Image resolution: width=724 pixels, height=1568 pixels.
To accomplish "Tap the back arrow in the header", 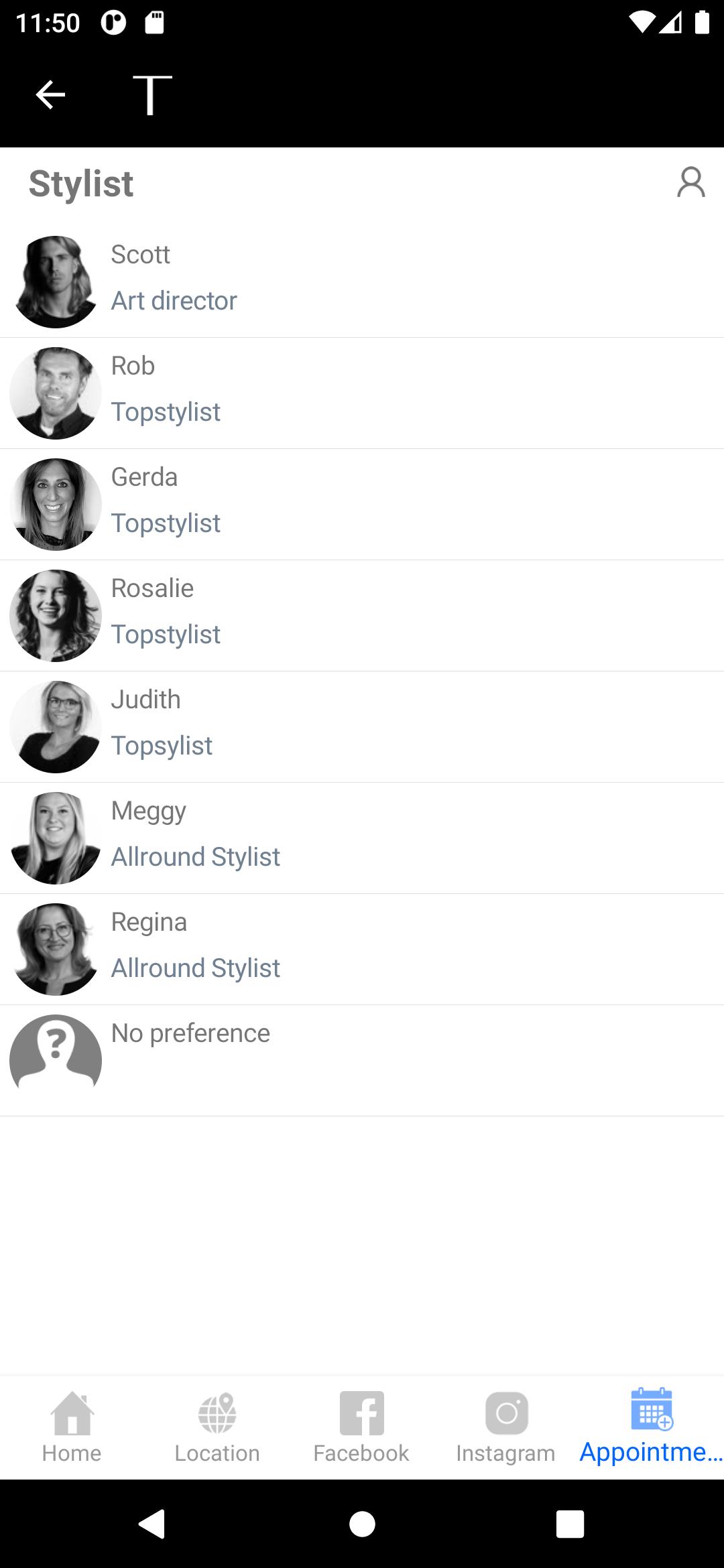I will click(x=50, y=94).
